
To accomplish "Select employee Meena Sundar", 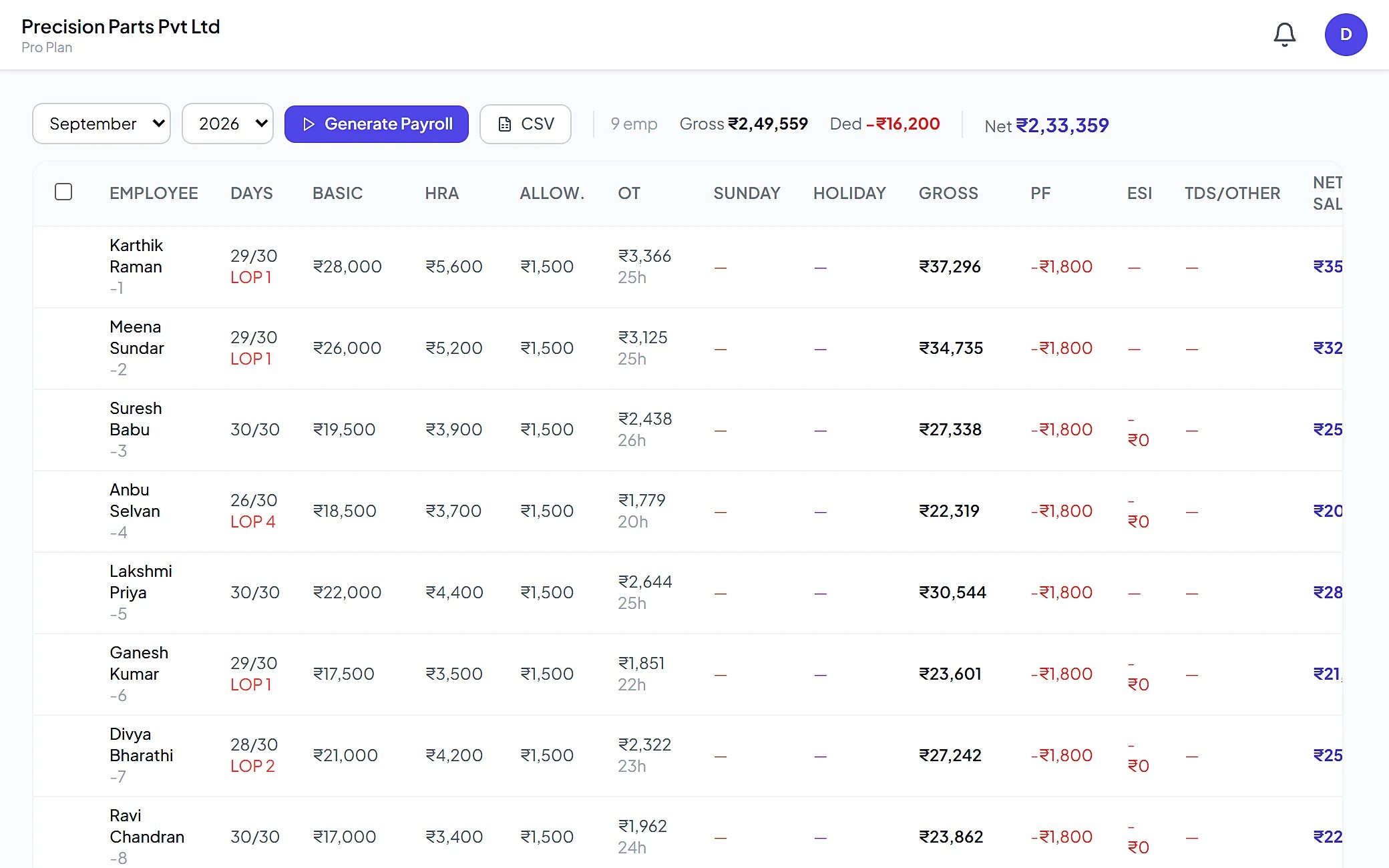I will click(x=136, y=338).
